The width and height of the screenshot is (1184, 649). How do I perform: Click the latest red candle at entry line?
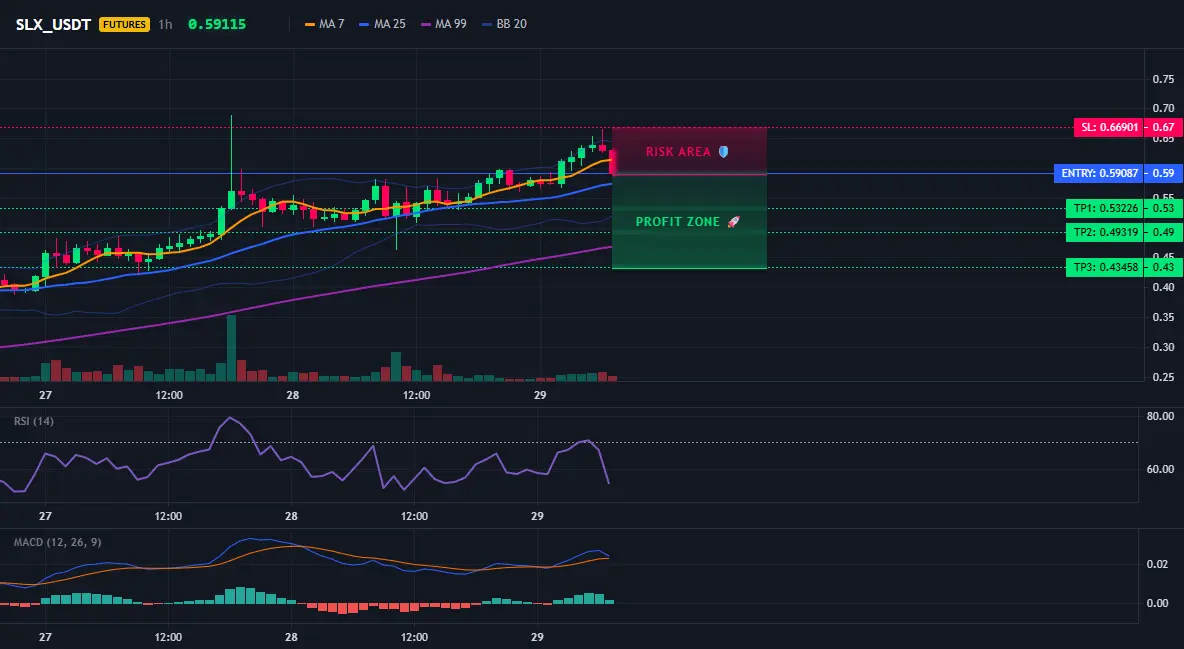pyautogui.click(x=612, y=161)
